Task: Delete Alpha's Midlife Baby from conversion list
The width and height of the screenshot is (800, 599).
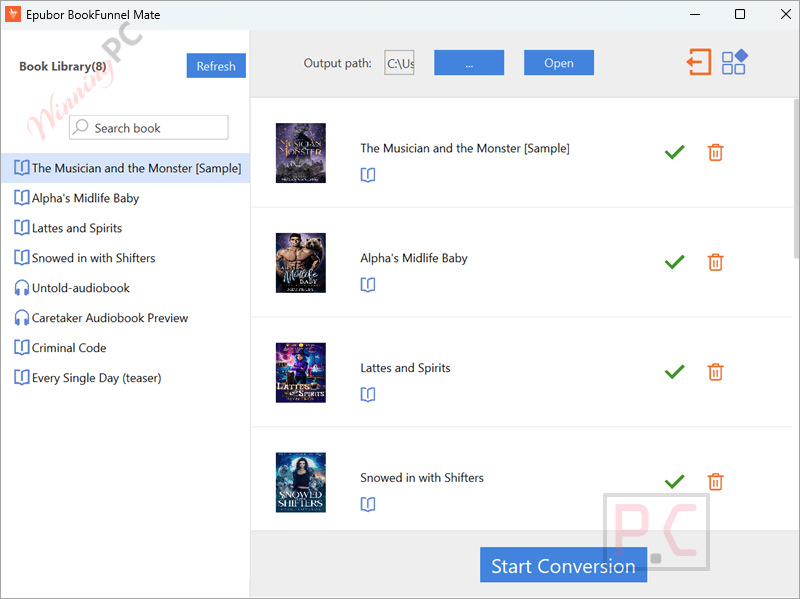Action: click(x=715, y=262)
